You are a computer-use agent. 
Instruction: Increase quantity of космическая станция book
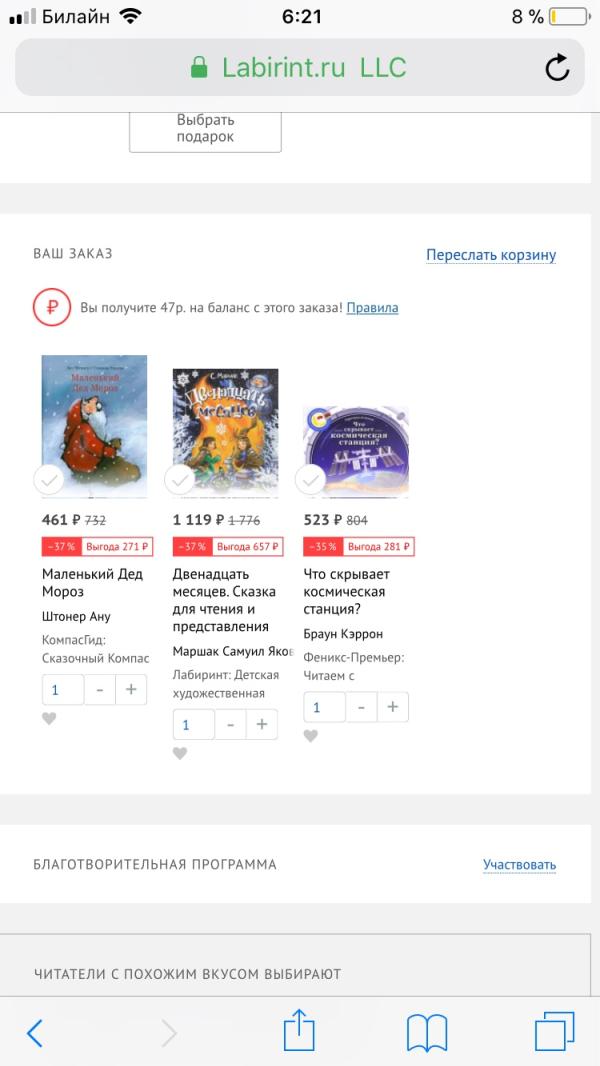coord(393,707)
